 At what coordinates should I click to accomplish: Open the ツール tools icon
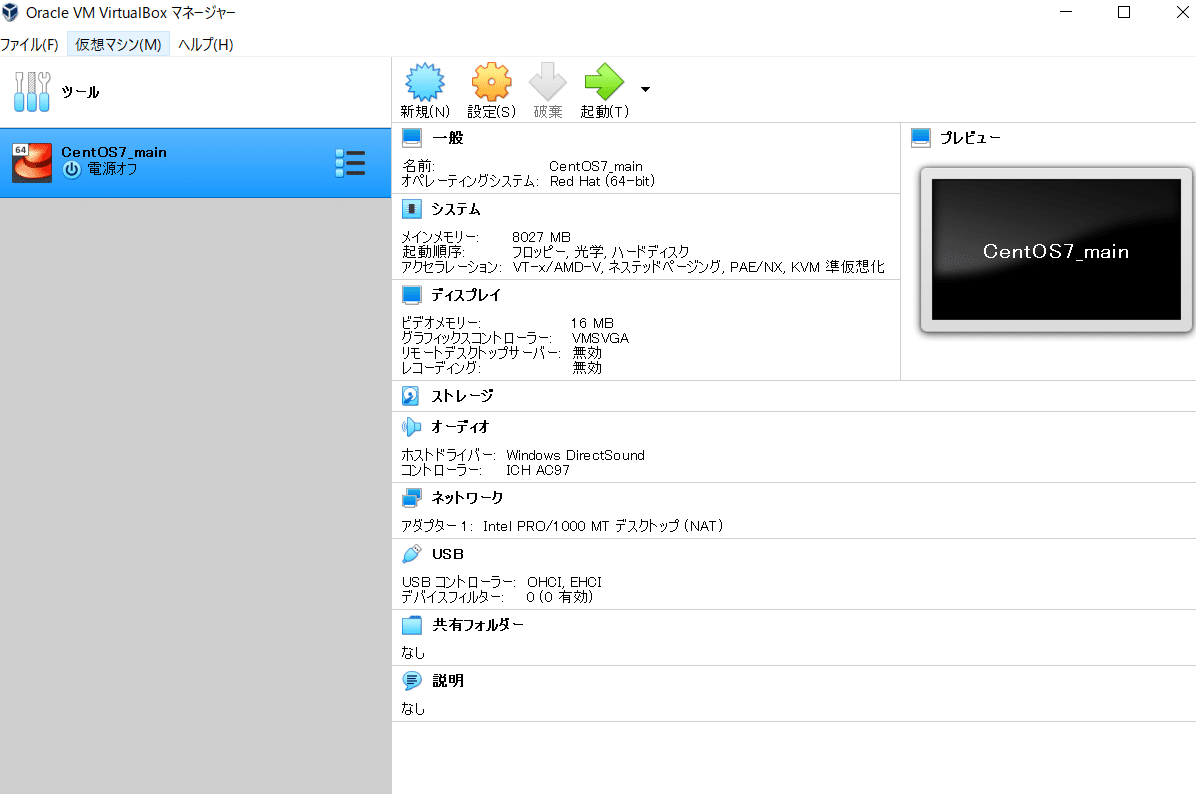(31, 92)
